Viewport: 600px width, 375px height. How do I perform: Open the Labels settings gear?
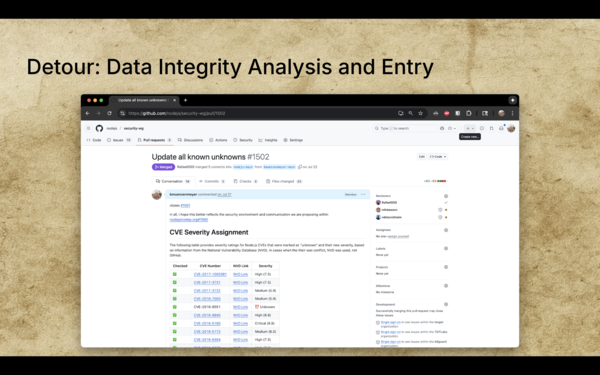[x=446, y=248]
